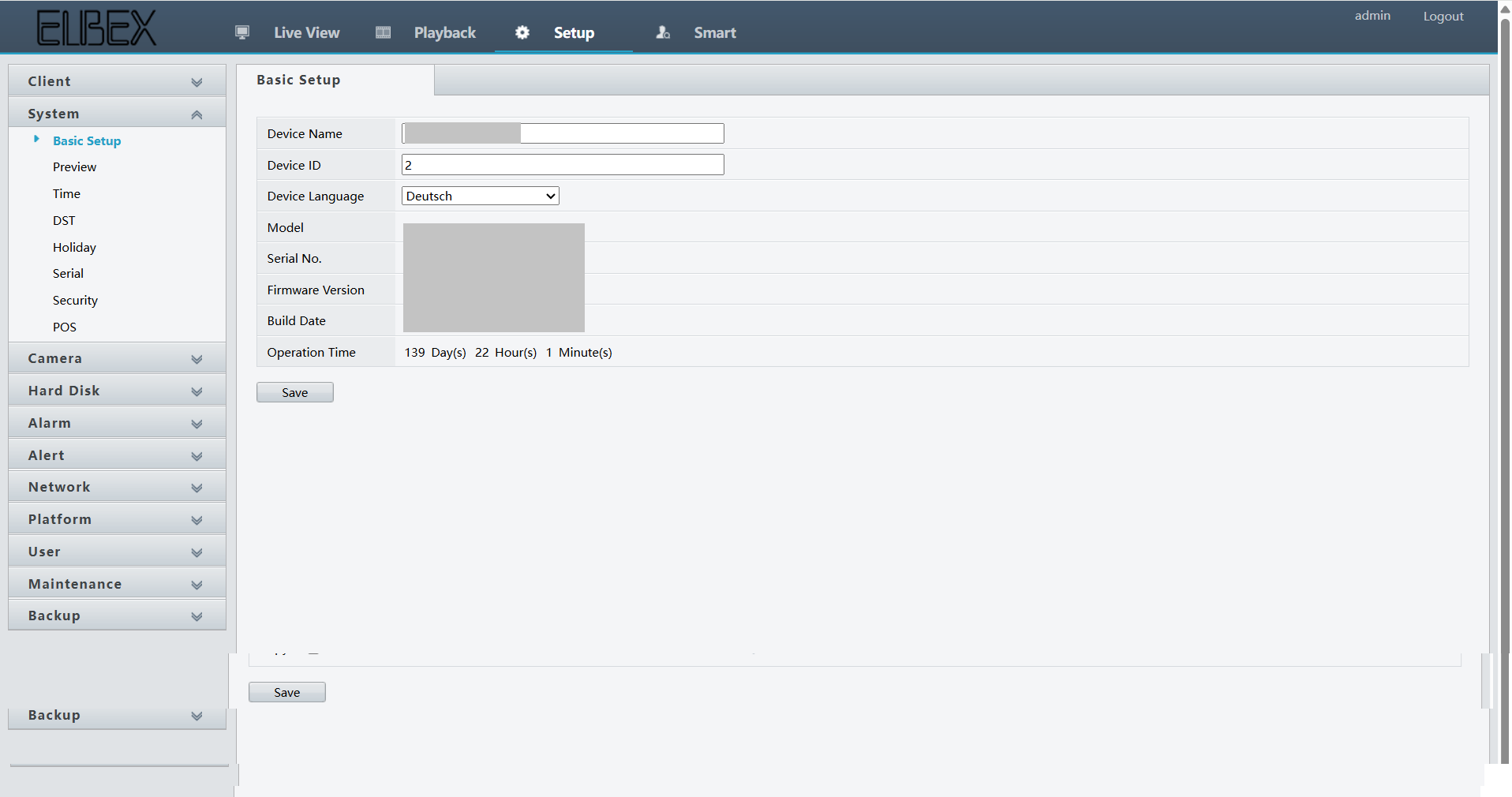Click the Smart person icon
1512x797 pixels.
(x=663, y=33)
